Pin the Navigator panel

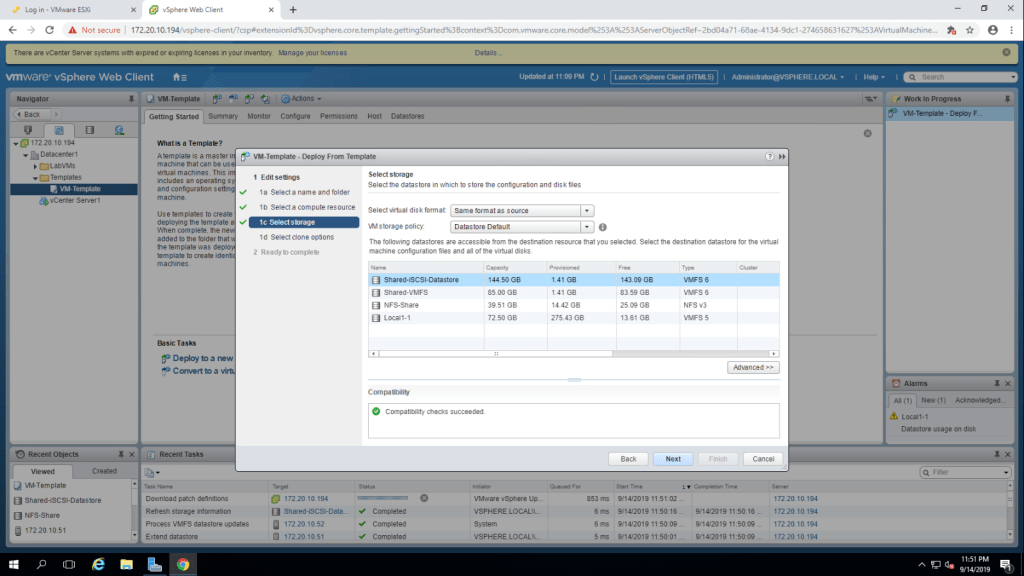pyautogui.click(x=131, y=99)
